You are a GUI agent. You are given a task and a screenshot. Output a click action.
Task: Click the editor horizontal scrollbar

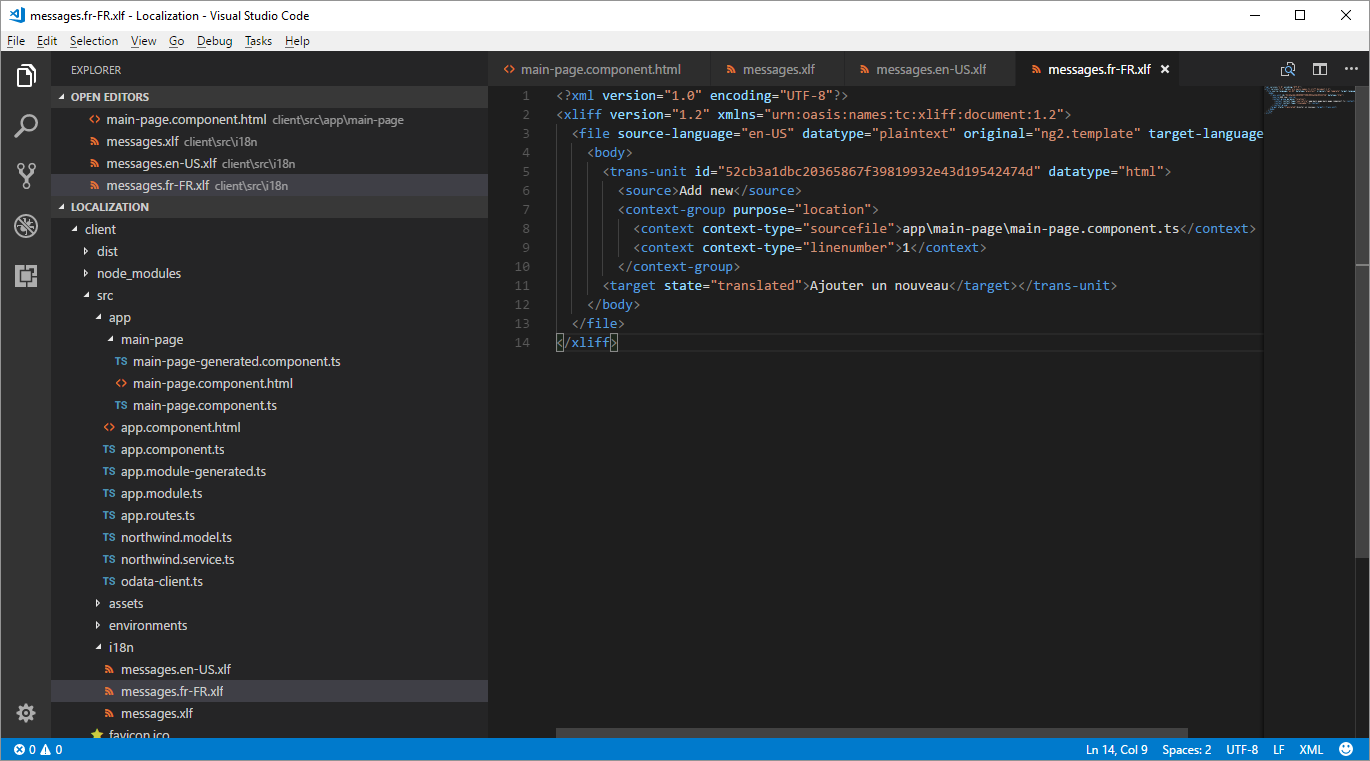[x=872, y=733]
